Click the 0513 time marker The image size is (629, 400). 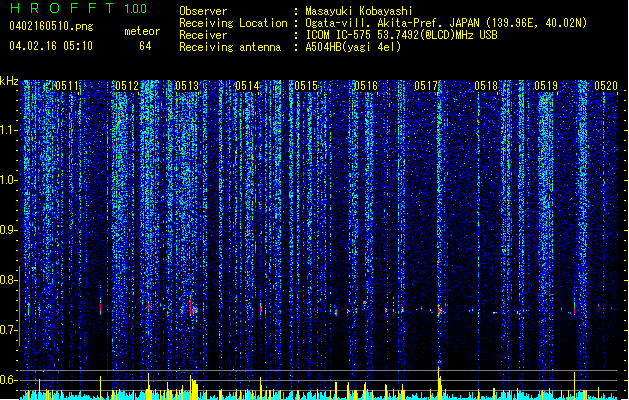coord(187,86)
